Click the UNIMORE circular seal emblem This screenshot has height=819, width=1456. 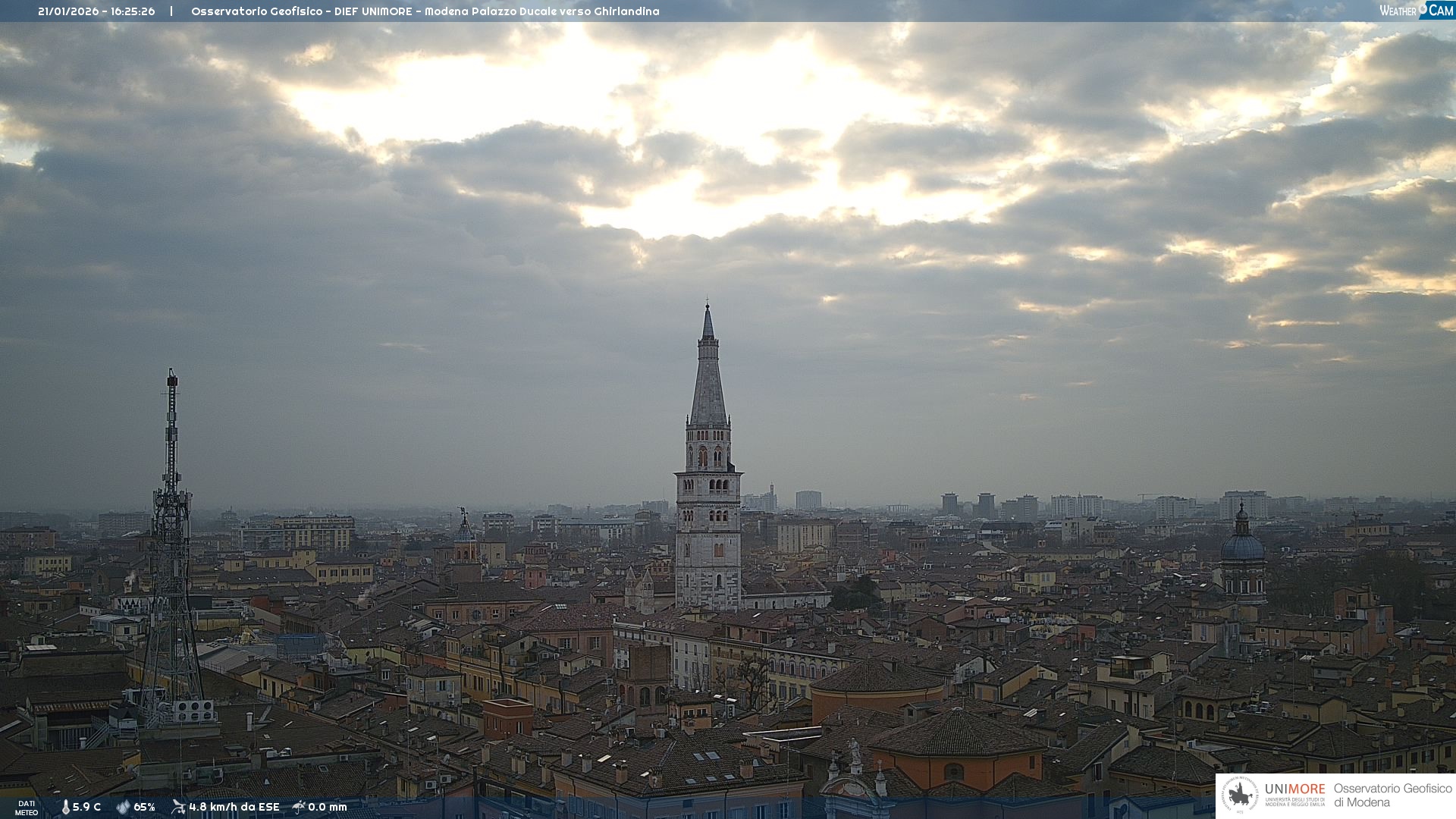coord(1241,795)
